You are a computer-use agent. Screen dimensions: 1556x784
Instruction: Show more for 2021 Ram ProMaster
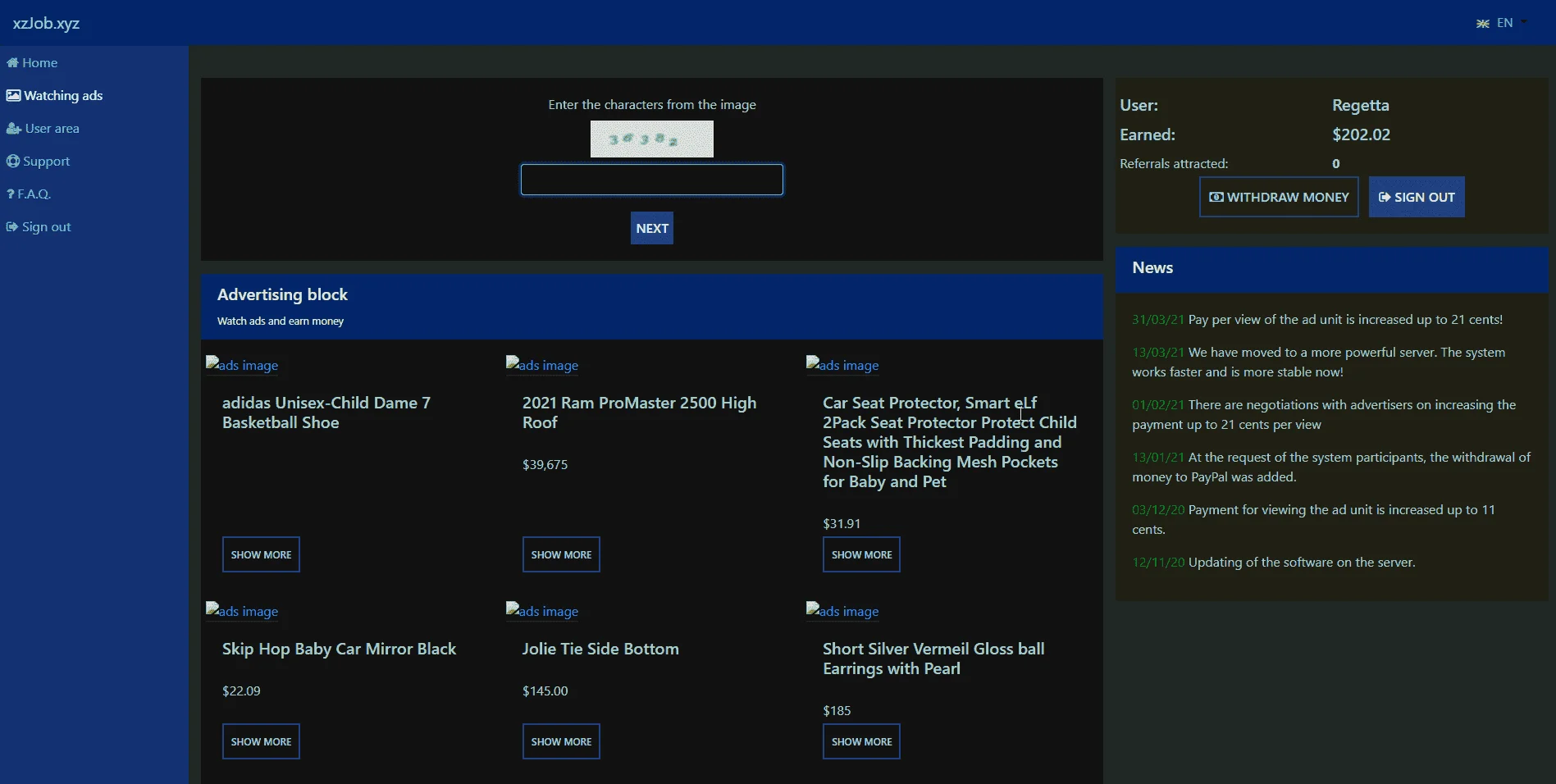(x=561, y=555)
